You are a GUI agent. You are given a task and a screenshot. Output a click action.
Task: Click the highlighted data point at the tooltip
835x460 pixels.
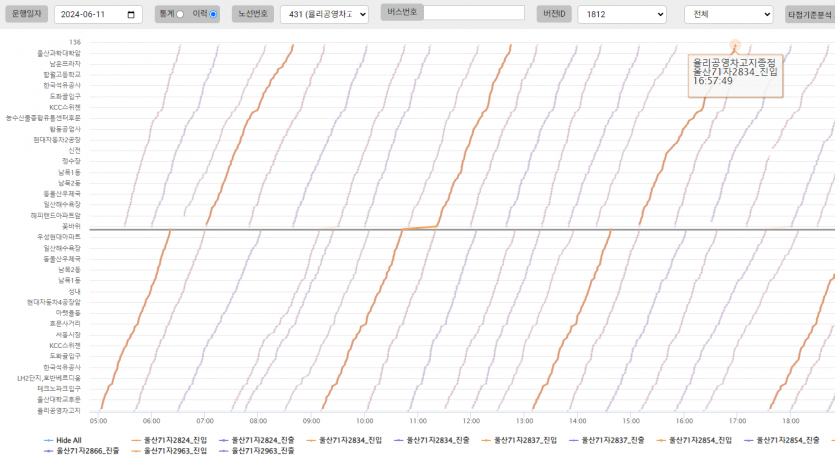pos(735,44)
